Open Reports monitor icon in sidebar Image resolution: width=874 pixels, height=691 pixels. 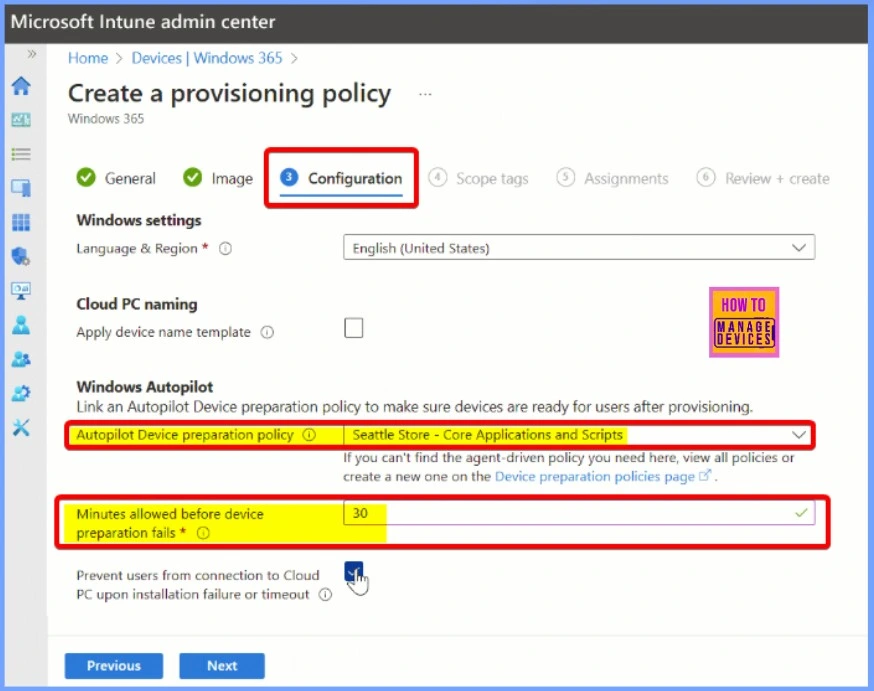tap(21, 291)
